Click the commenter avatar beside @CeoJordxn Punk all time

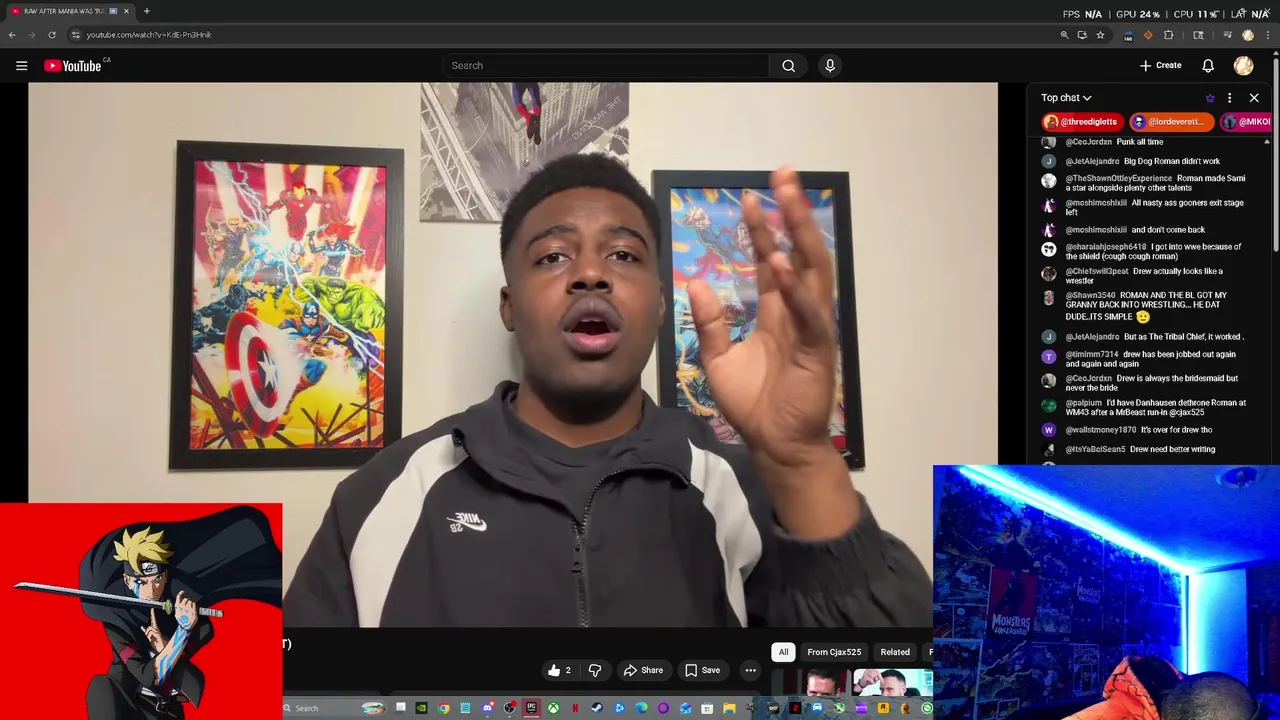[x=1048, y=142]
